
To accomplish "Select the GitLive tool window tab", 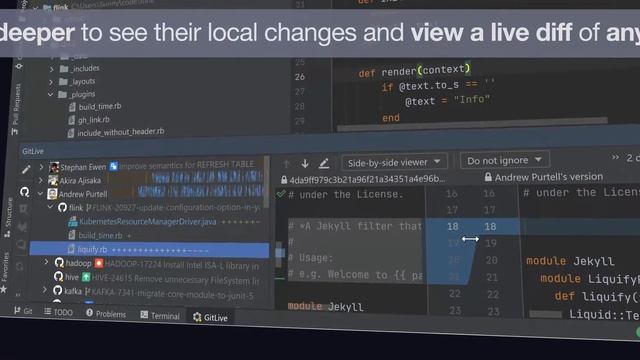I will click(210, 318).
